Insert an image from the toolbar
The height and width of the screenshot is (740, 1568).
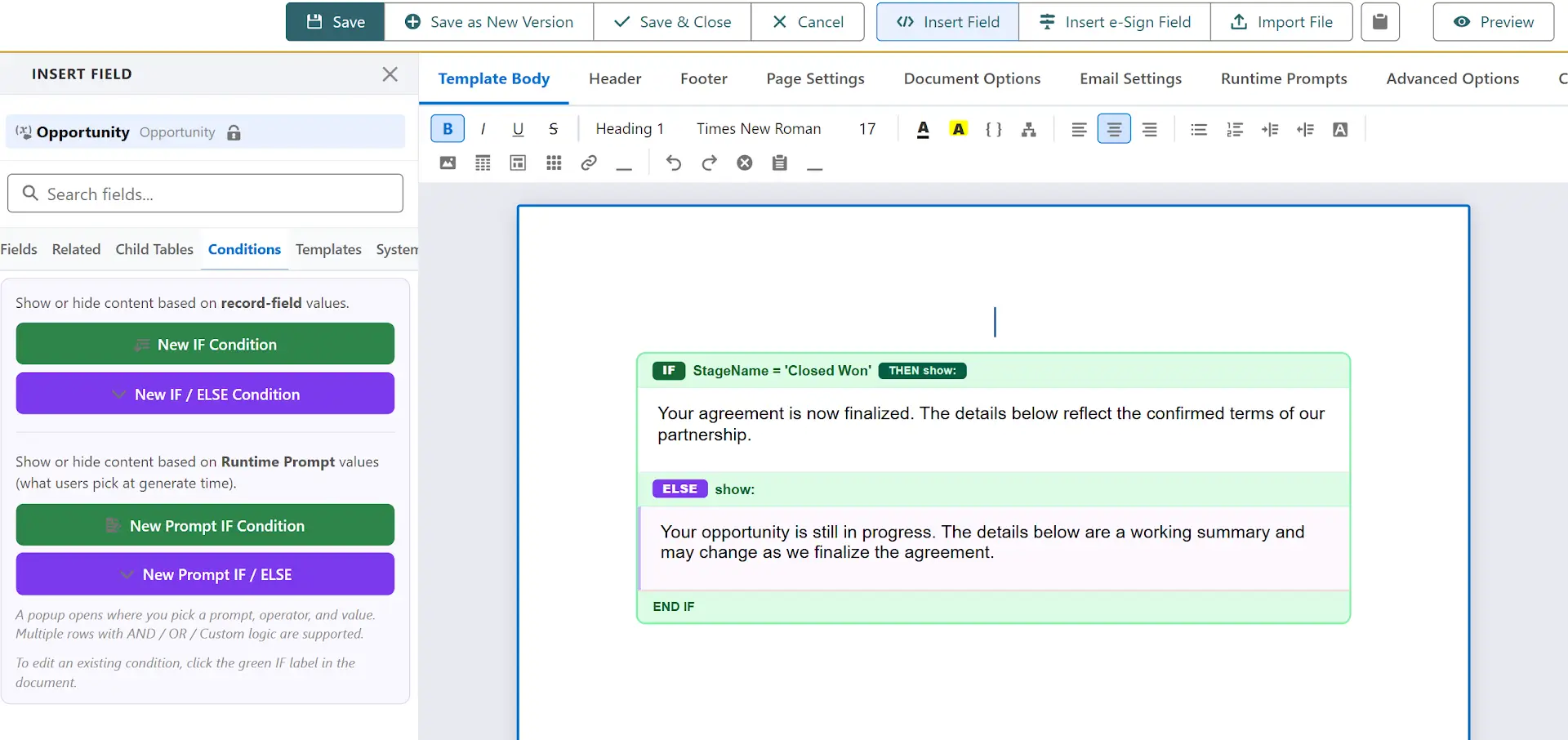[x=448, y=163]
